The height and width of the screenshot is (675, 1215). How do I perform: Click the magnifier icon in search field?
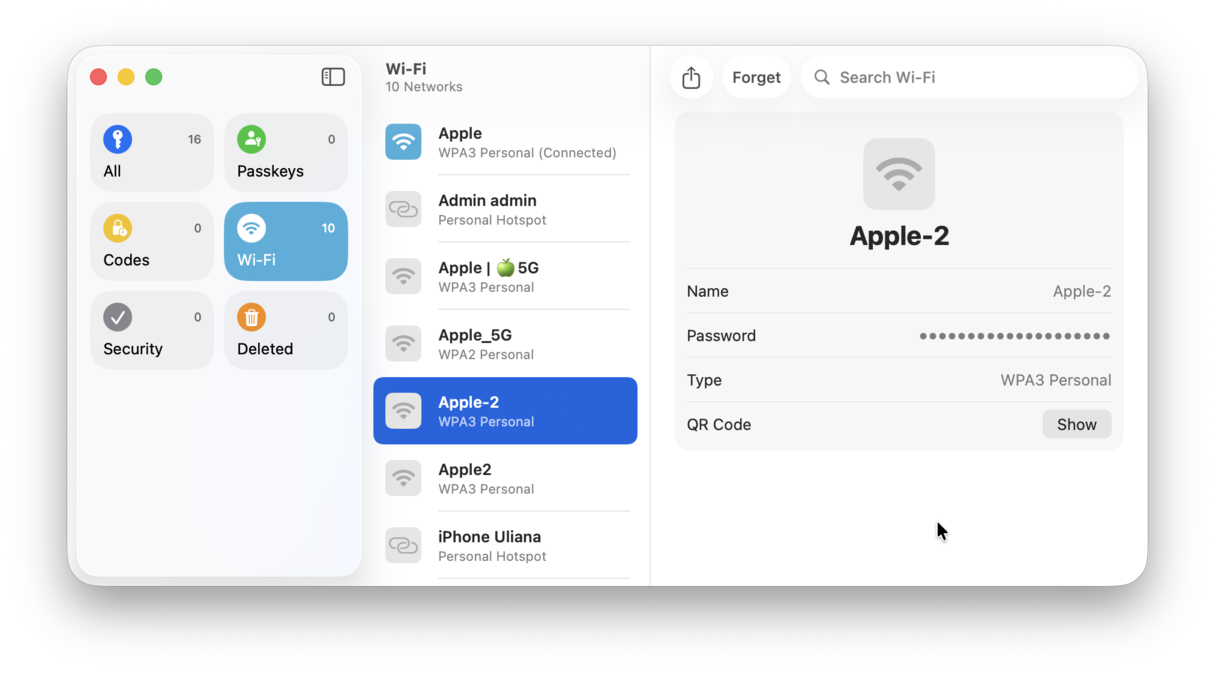point(822,77)
